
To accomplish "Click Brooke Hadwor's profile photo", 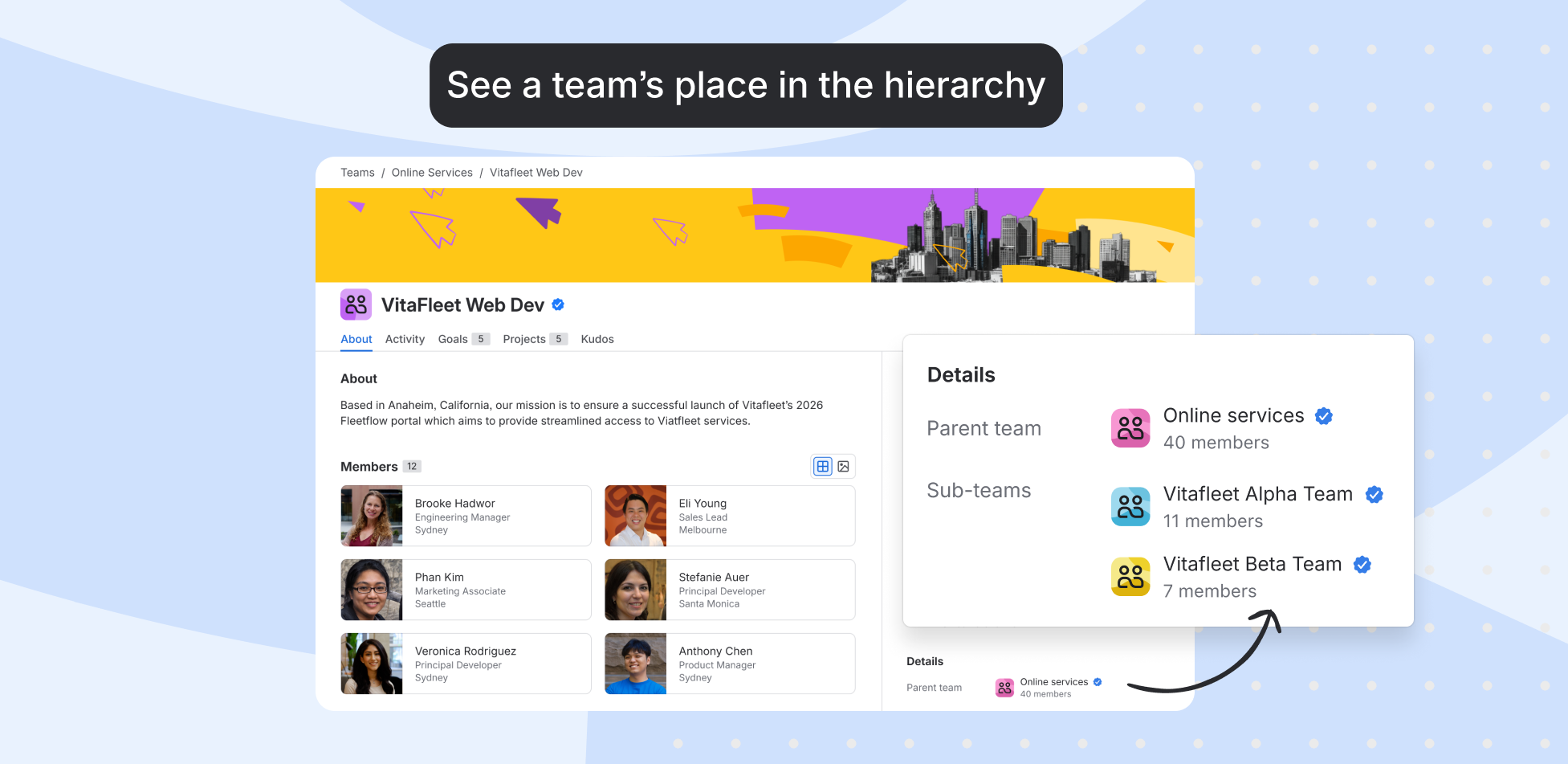I will [372, 516].
